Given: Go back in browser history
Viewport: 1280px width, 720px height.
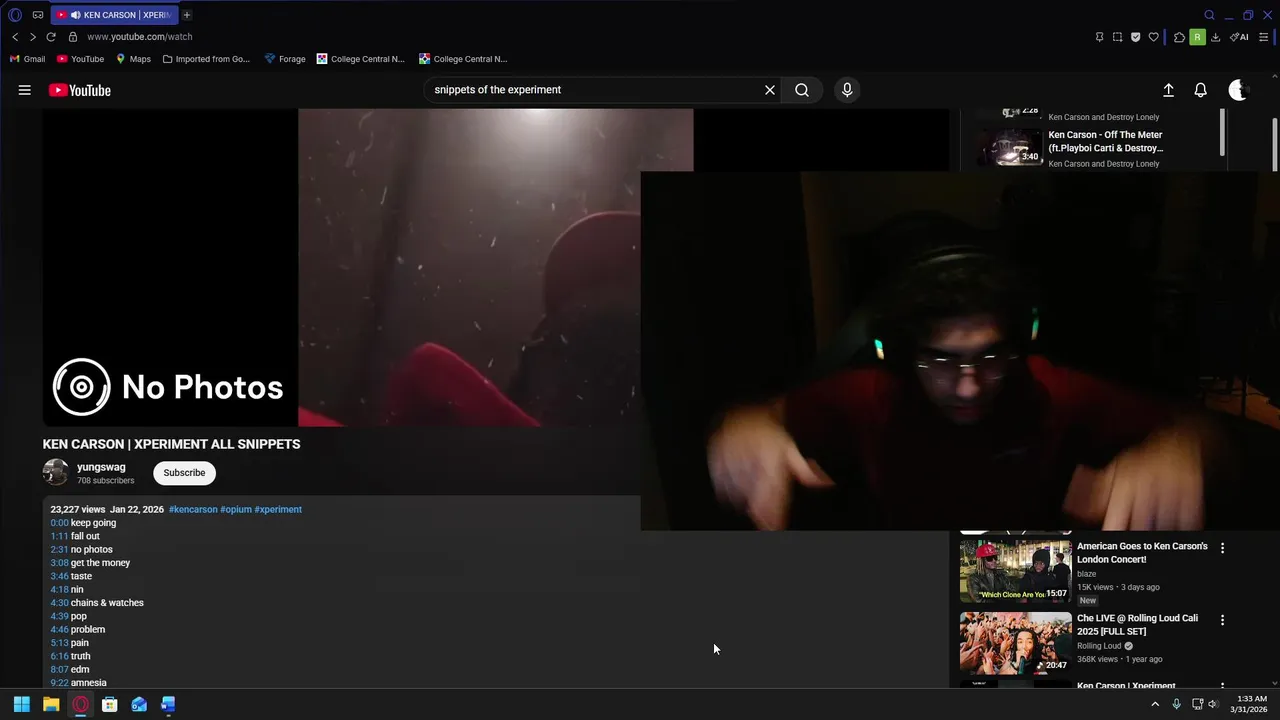Looking at the screenshot, I should [15, 37].
